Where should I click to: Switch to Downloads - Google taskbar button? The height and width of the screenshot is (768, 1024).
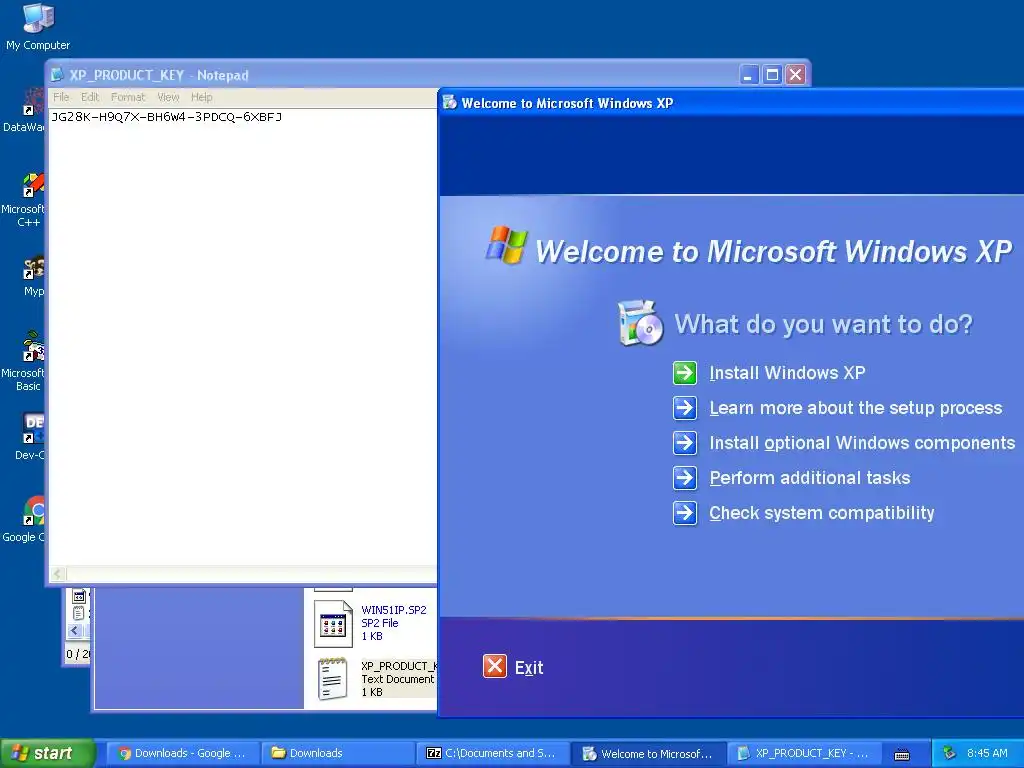pos(182,753)
